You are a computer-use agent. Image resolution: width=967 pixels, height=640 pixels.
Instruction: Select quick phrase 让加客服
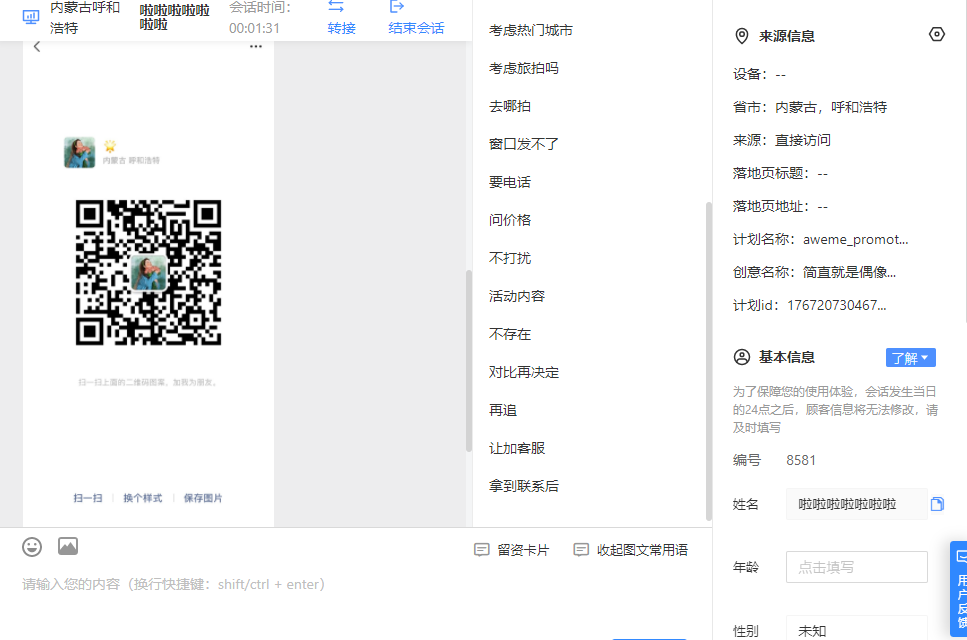[x=517, y=448]
